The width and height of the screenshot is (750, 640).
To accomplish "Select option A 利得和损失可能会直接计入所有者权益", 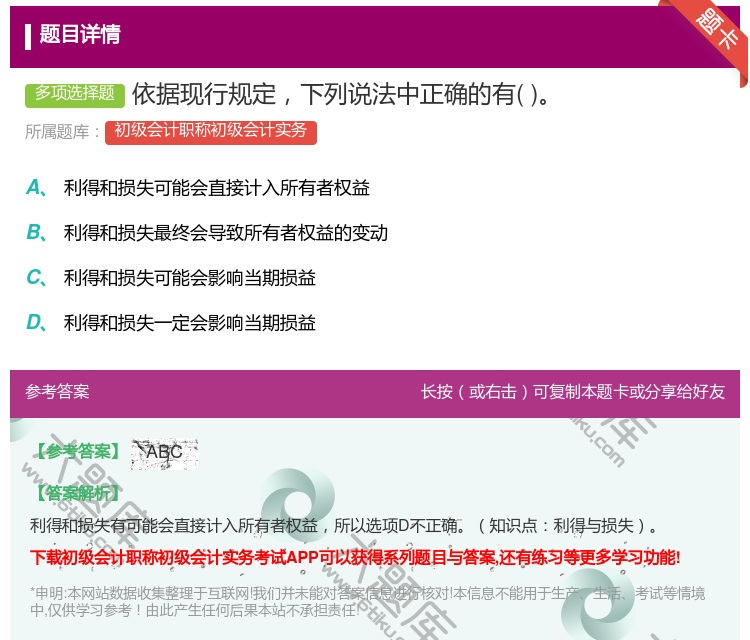I will (x=216, y=188).
